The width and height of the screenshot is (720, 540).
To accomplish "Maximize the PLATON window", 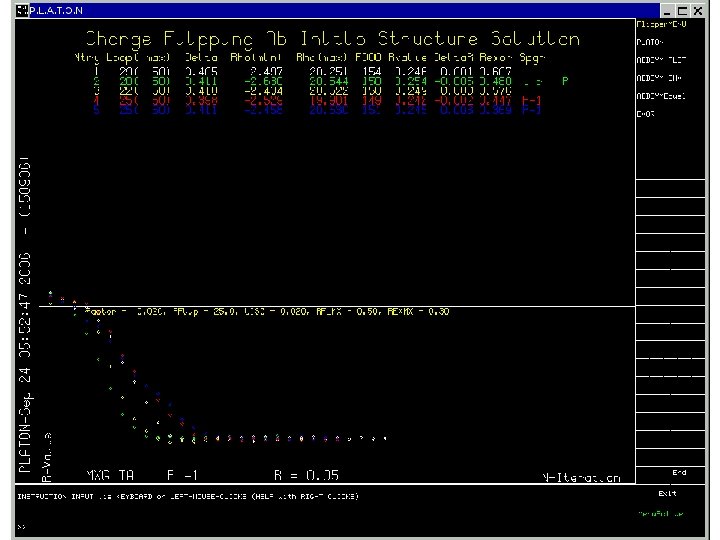I will pos(682,11).
